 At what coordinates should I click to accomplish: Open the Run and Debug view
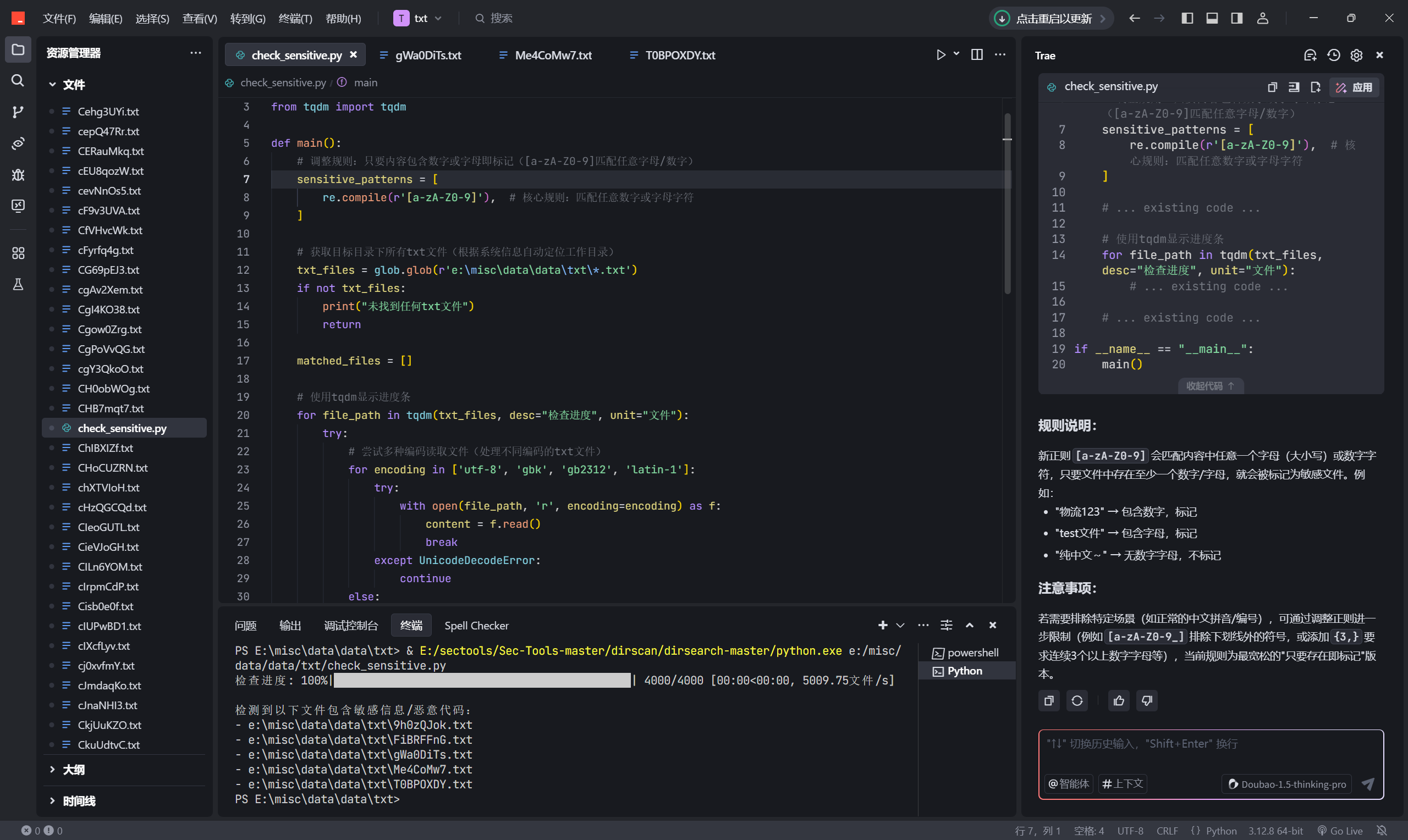(18, 175)
